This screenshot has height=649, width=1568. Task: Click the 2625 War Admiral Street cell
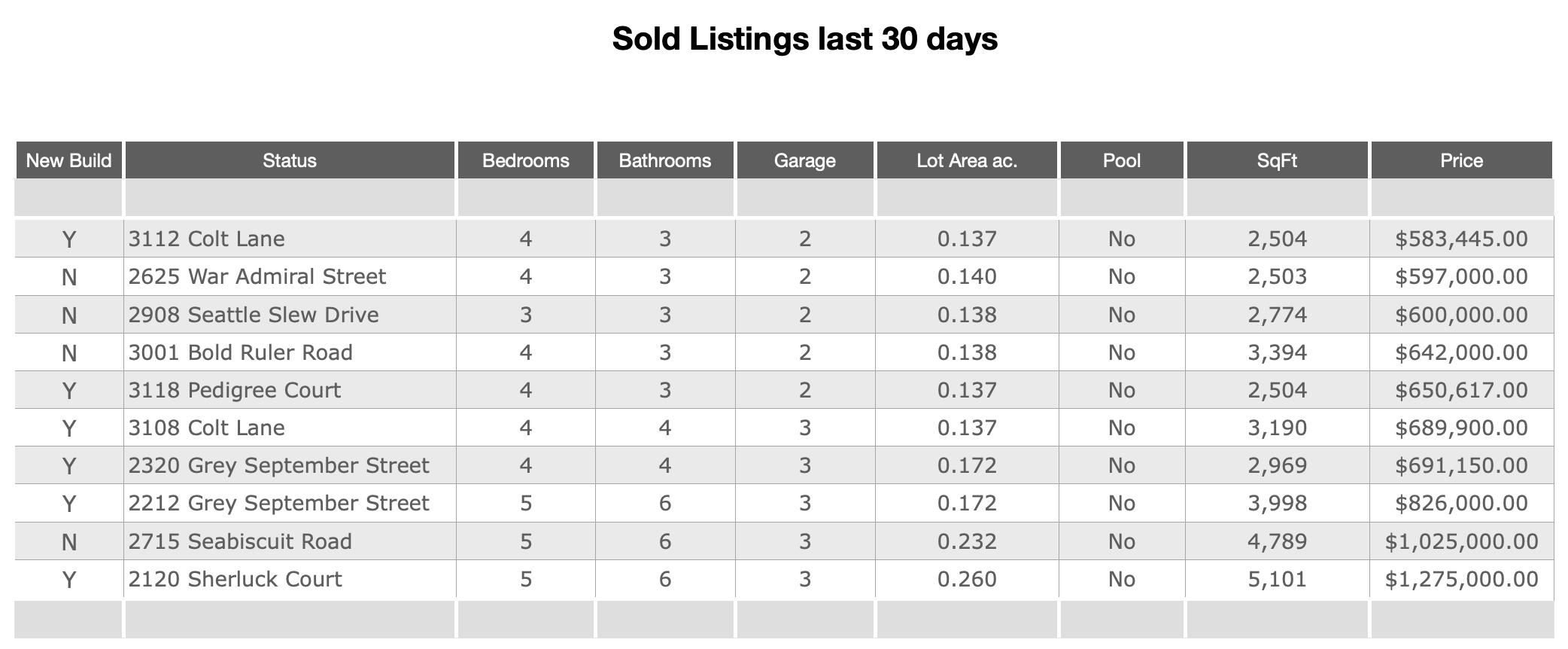[x=257, y=277]
